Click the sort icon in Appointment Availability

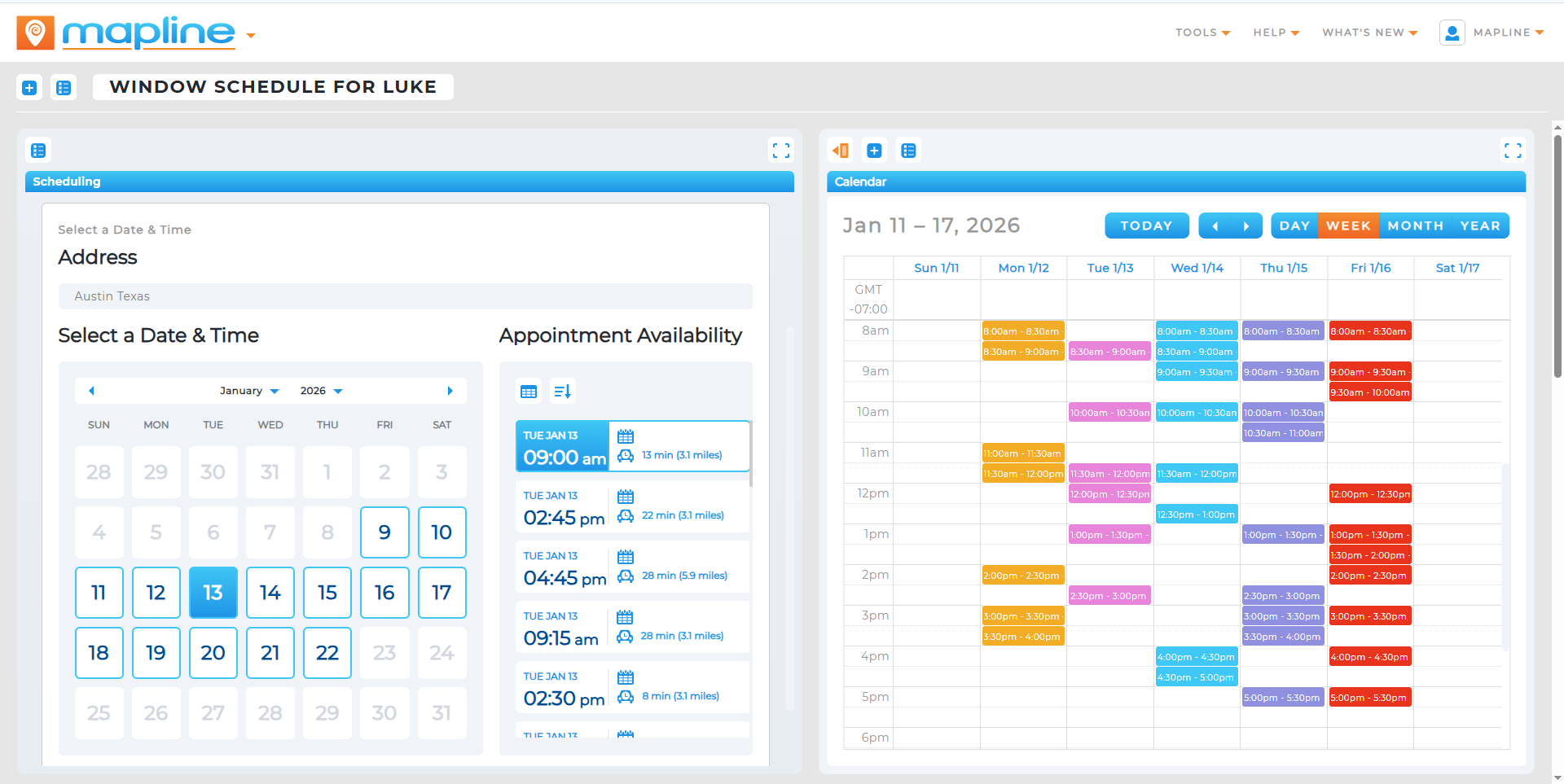tap(561, 392)
